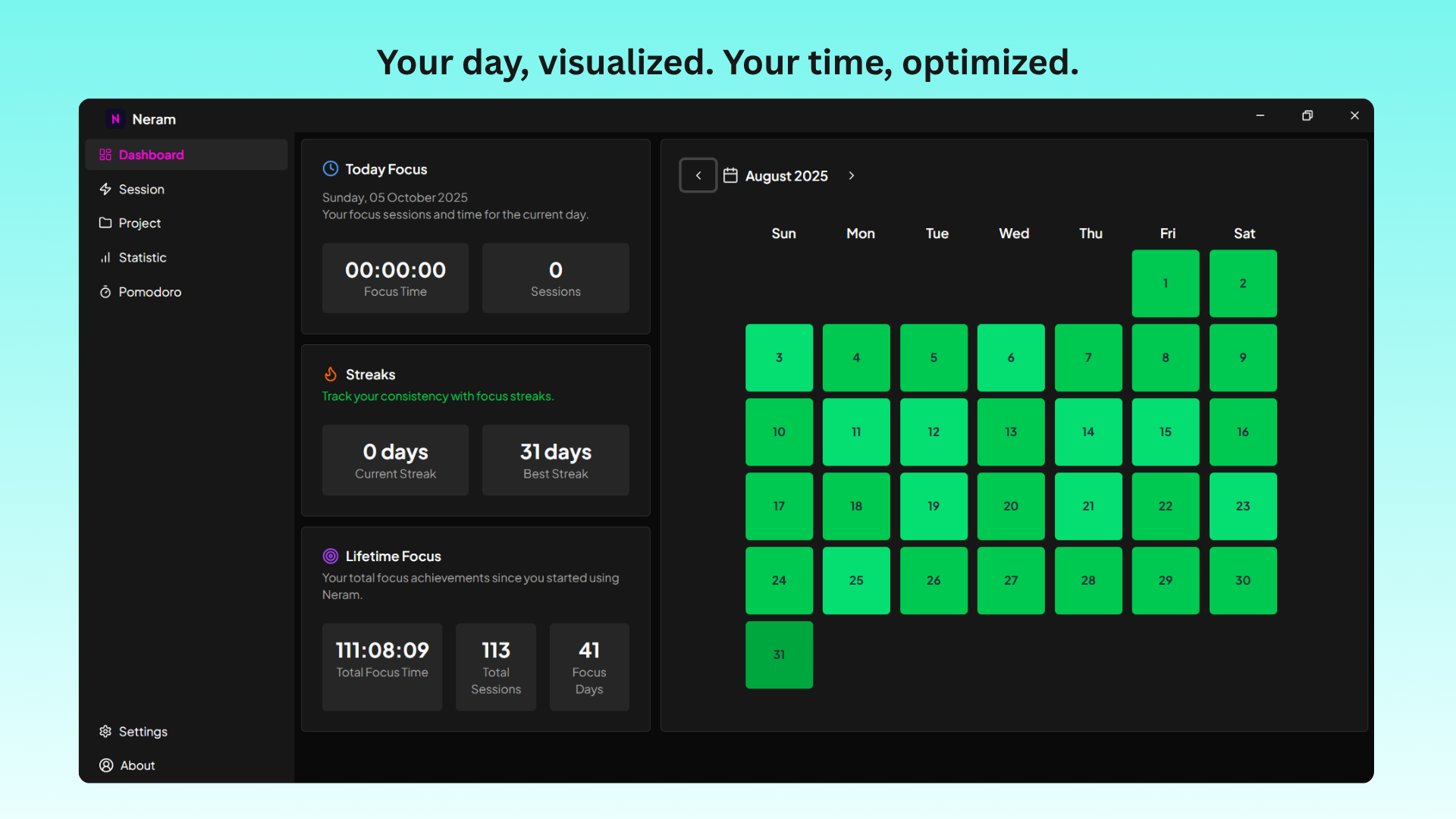Click the Streaks flame icon
Image resolution: width=1456 pixels, height=819 pixels.
click(331, 374)
